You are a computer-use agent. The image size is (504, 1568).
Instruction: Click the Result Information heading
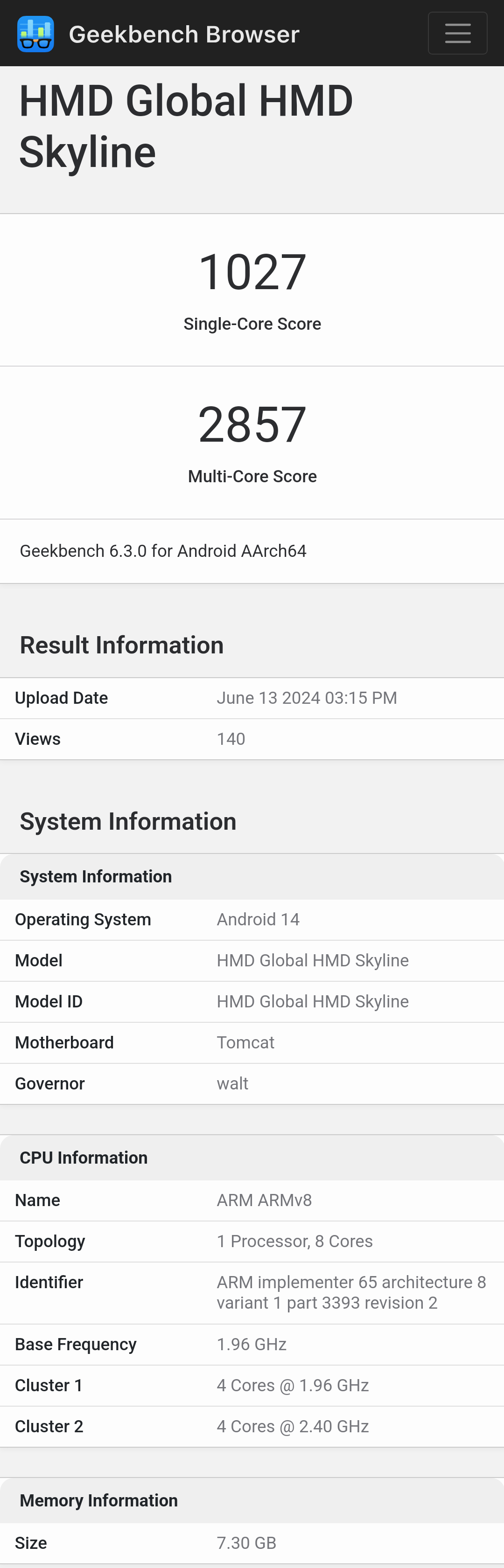[122, 645]
